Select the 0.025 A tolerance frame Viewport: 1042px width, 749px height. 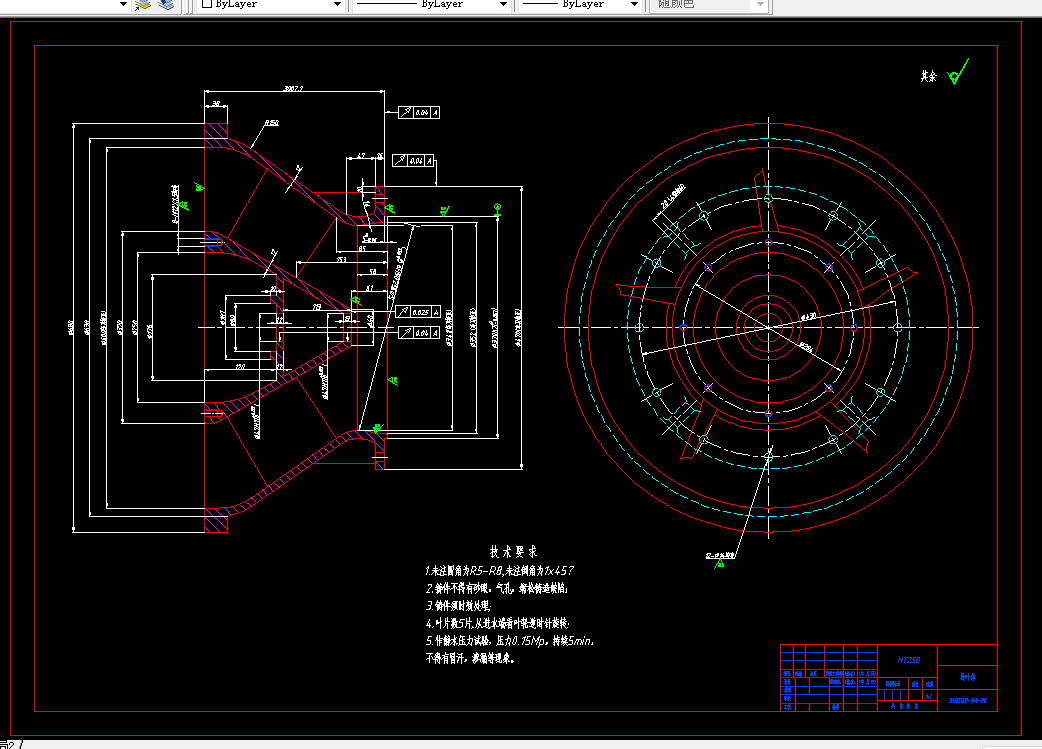click(418, 312)
